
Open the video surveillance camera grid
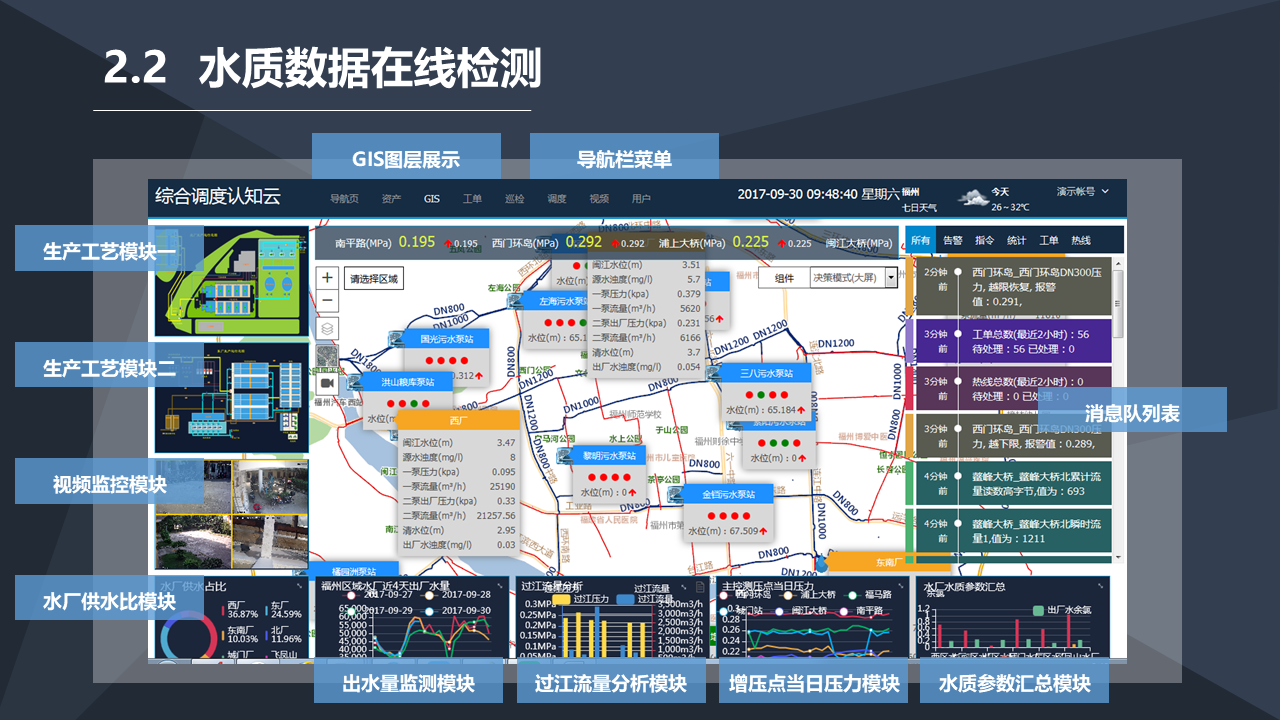pyautogui.click(x=231, y=514)
